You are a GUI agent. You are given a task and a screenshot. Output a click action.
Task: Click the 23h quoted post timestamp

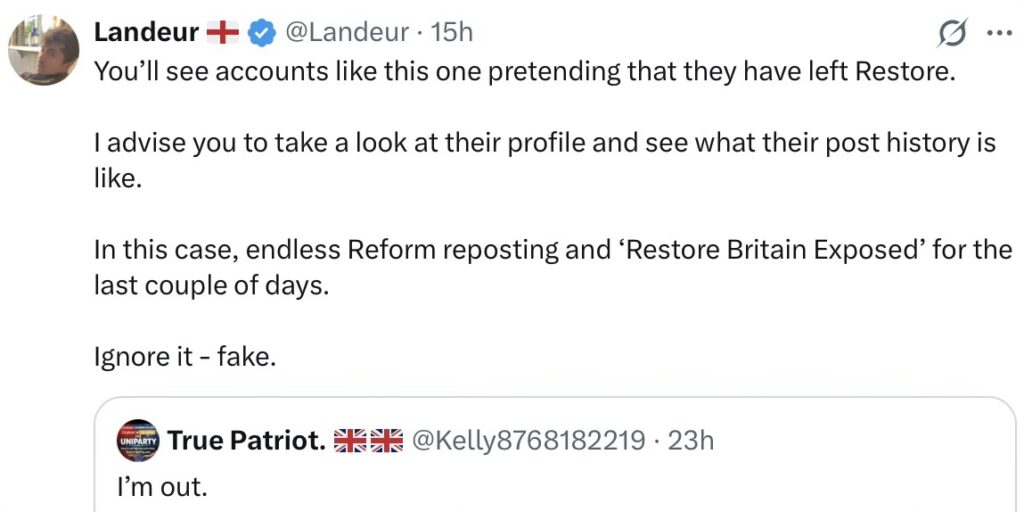[x=690, y=440]
